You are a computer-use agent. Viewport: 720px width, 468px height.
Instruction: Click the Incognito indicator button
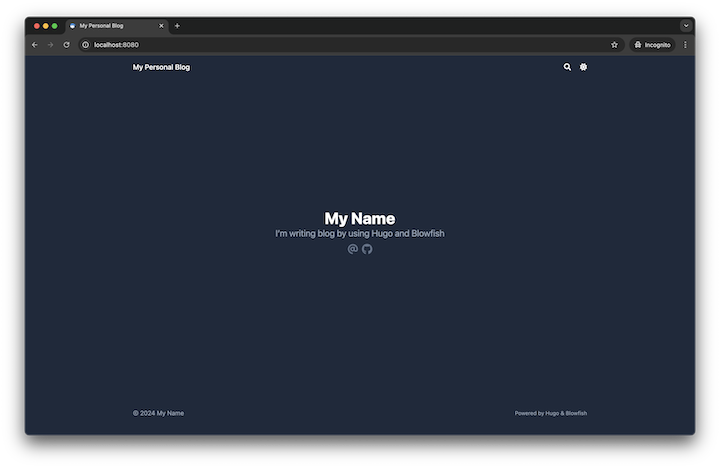click(x=652, y=45)
